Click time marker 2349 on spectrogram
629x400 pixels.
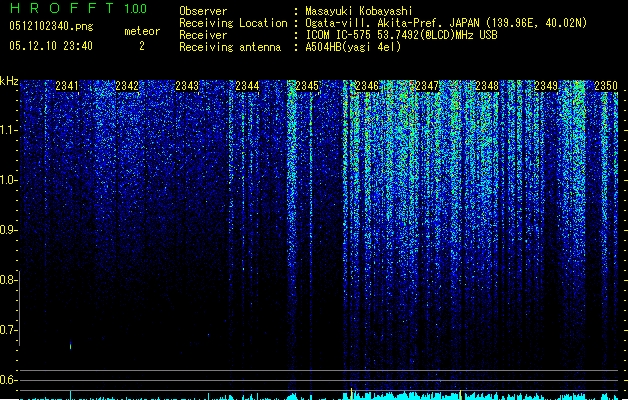point(546,86)
